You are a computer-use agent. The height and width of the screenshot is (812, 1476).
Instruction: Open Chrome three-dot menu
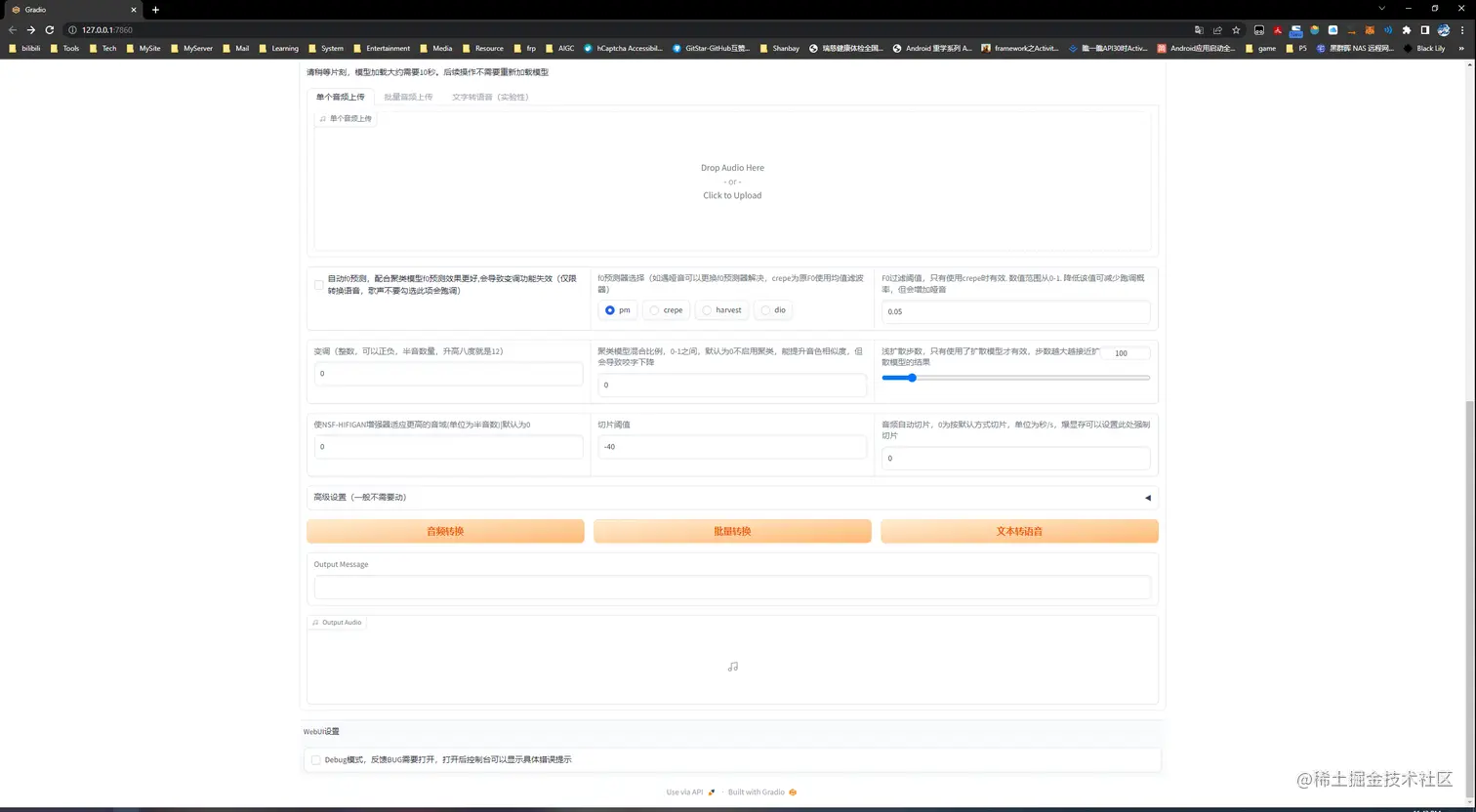(x=1461, y=30)
